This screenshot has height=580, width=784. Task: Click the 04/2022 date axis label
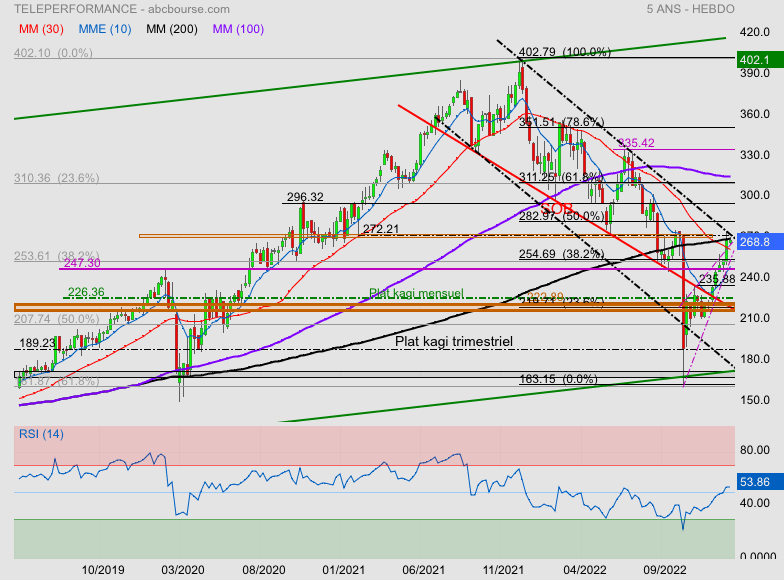pos(585,570)
